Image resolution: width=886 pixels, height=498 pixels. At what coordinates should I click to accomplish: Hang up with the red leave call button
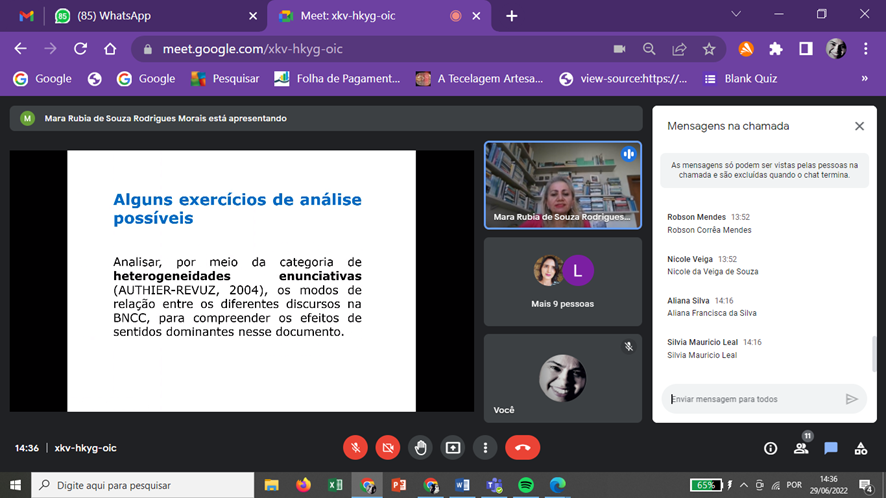click(x=522, y=448)
